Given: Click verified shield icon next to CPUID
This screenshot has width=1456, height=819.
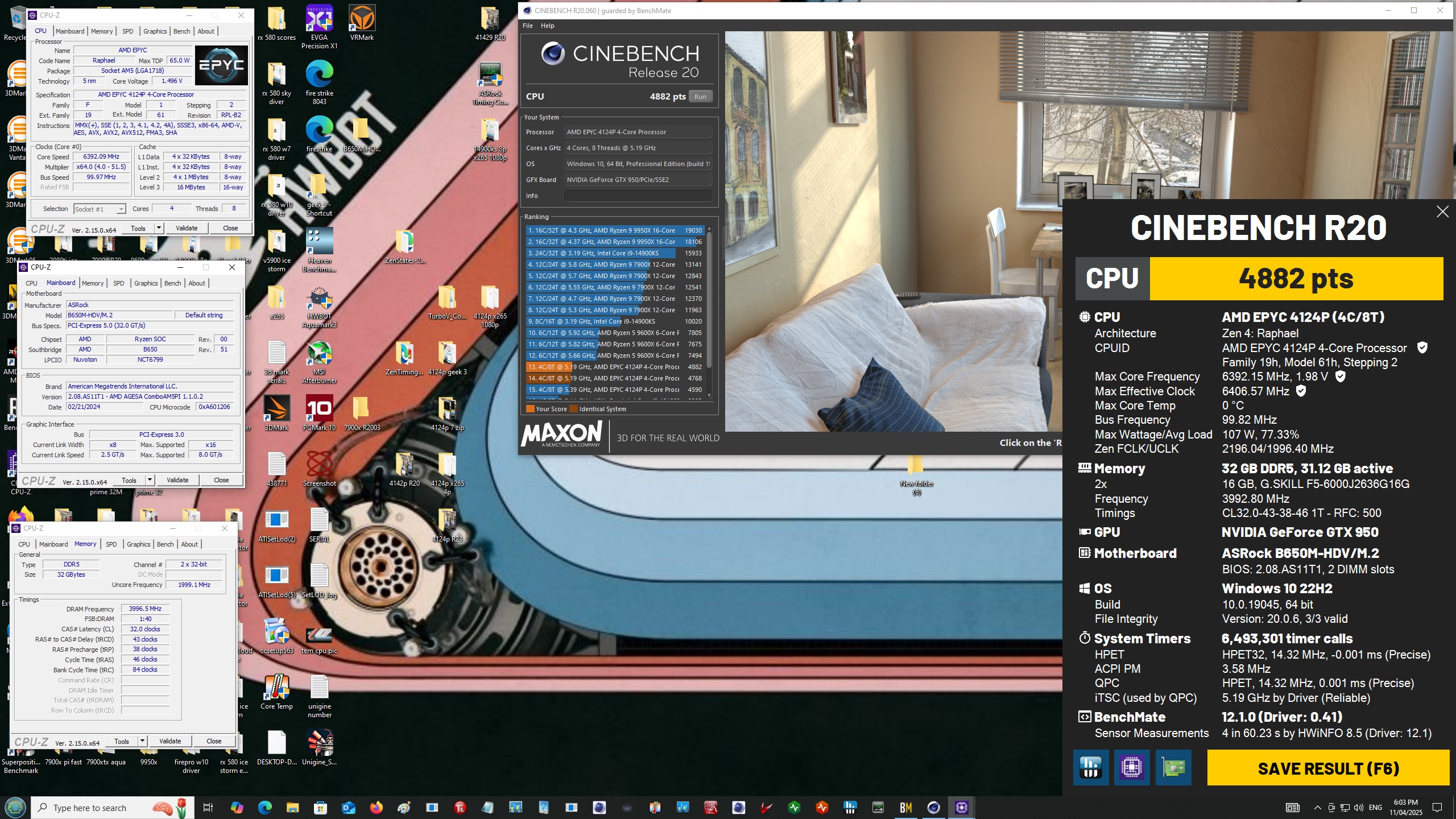Looking at the screenshot, I should [1422, 348].
